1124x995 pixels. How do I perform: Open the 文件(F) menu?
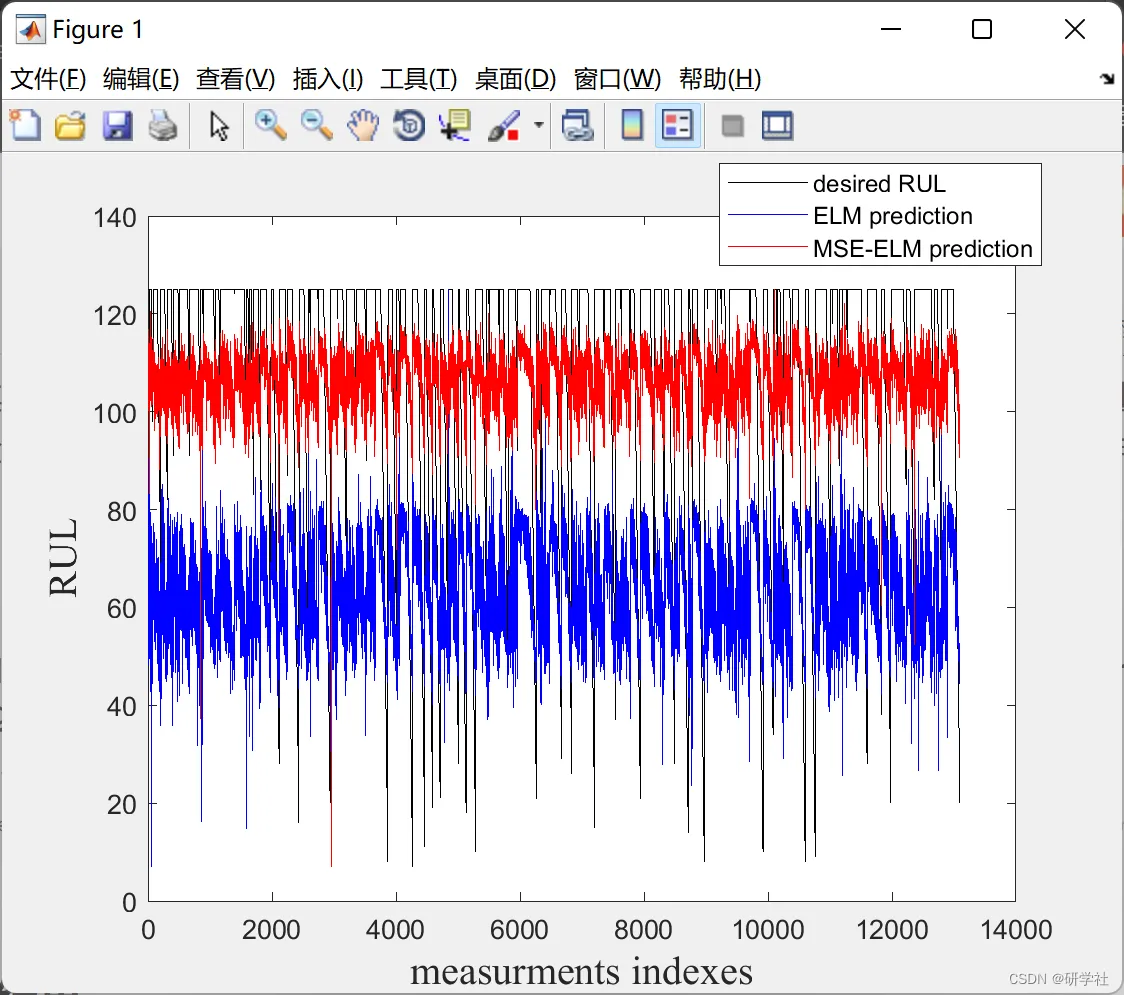tap(48, 79)
